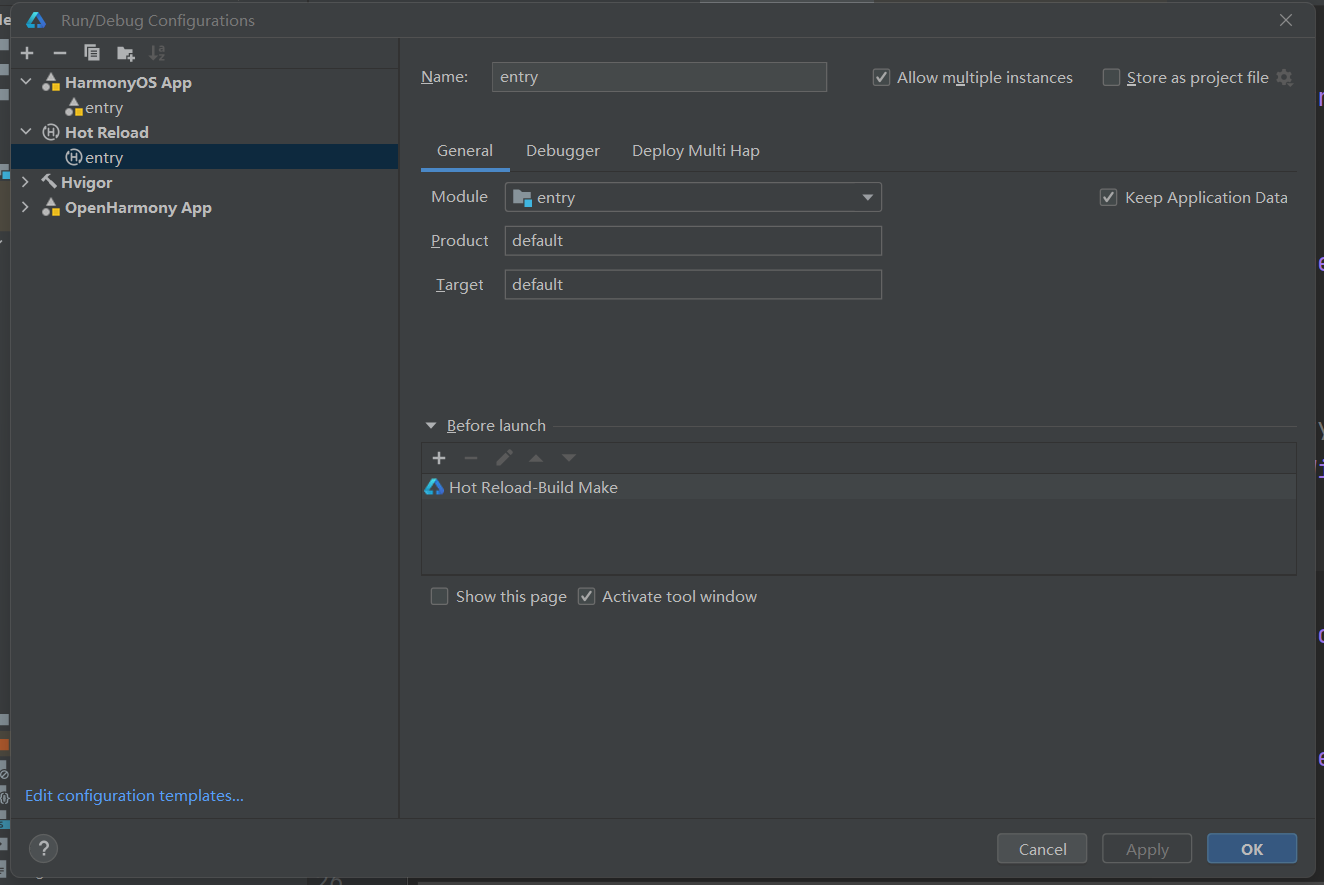1324x885 pixels.
Task: Toggle Keep Application Data checkbox
Action: click(1108, 198)
